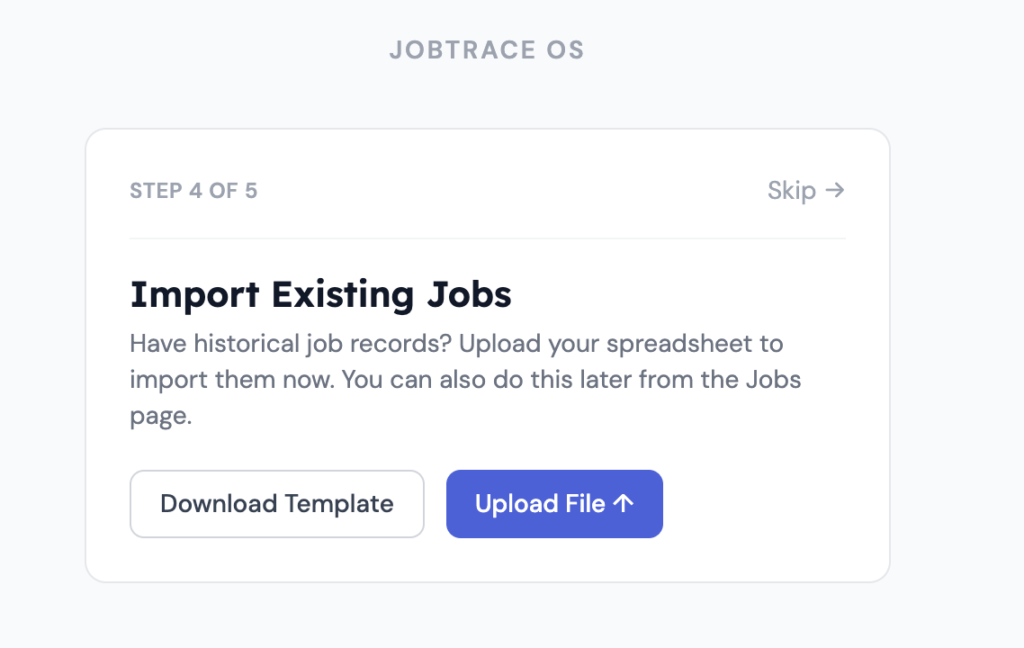This screenshot has height=648, width=1024.
Task: Click the Download Template button
Action: point(277,504)
